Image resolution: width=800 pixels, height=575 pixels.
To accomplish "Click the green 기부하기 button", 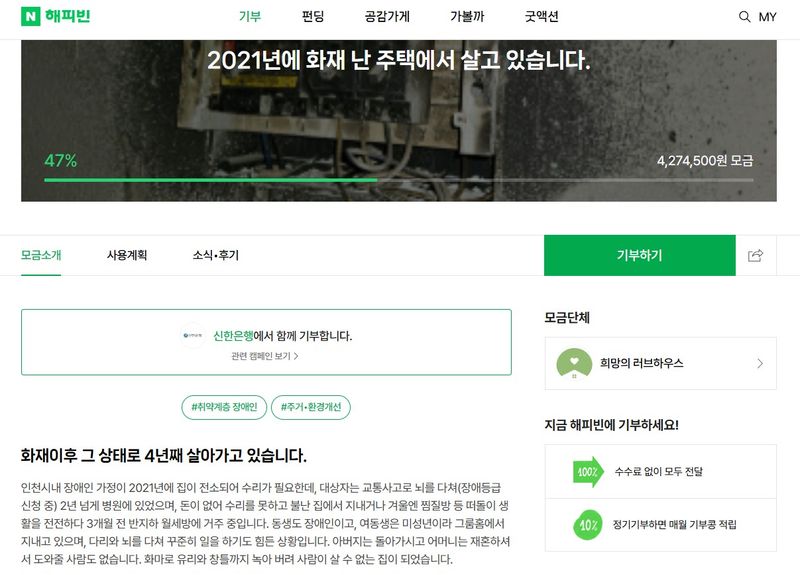I will [x=640, y=255].
